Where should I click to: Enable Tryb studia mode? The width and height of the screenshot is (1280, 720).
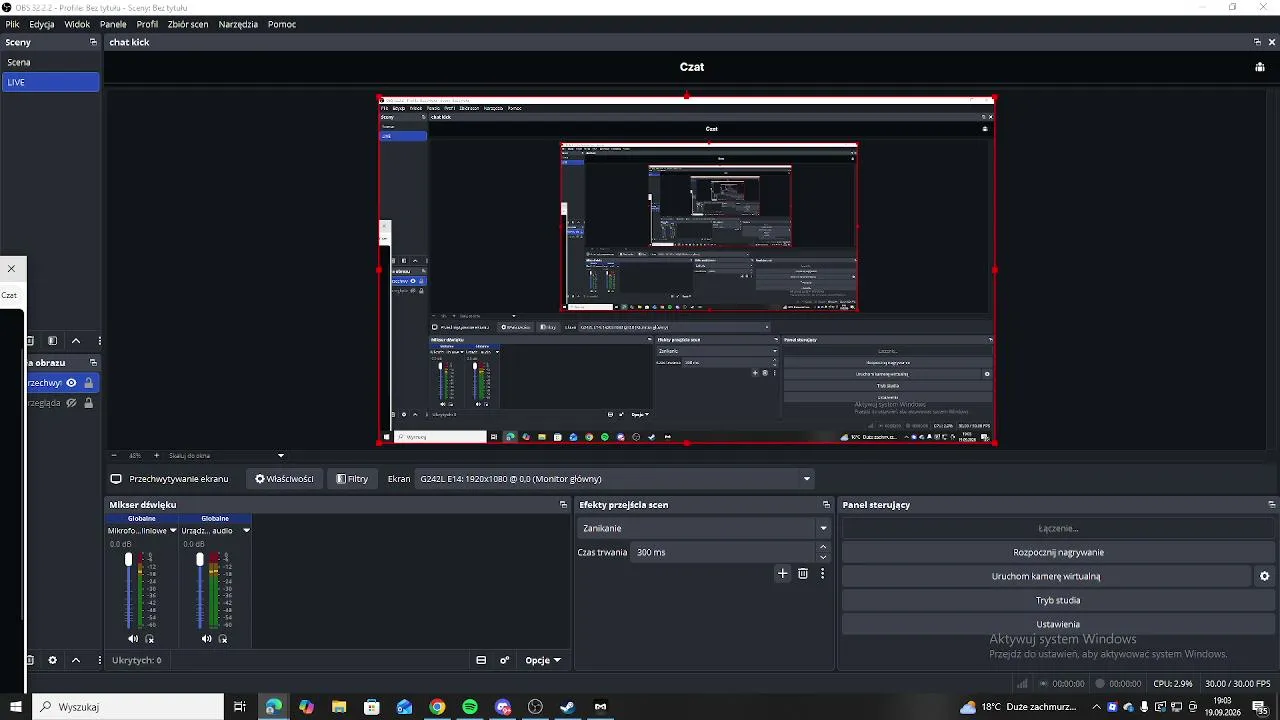click(1058, 600)
